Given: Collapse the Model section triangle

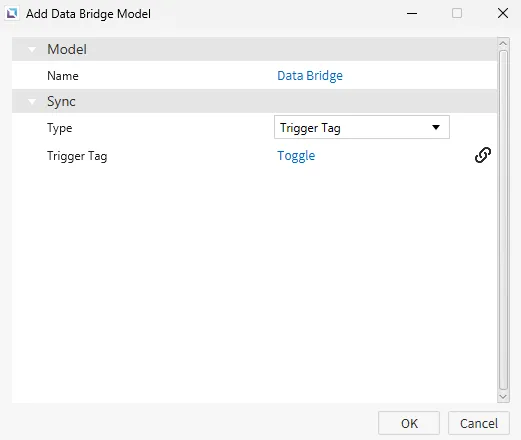Looking at the screenshot, I should (32, 50).
